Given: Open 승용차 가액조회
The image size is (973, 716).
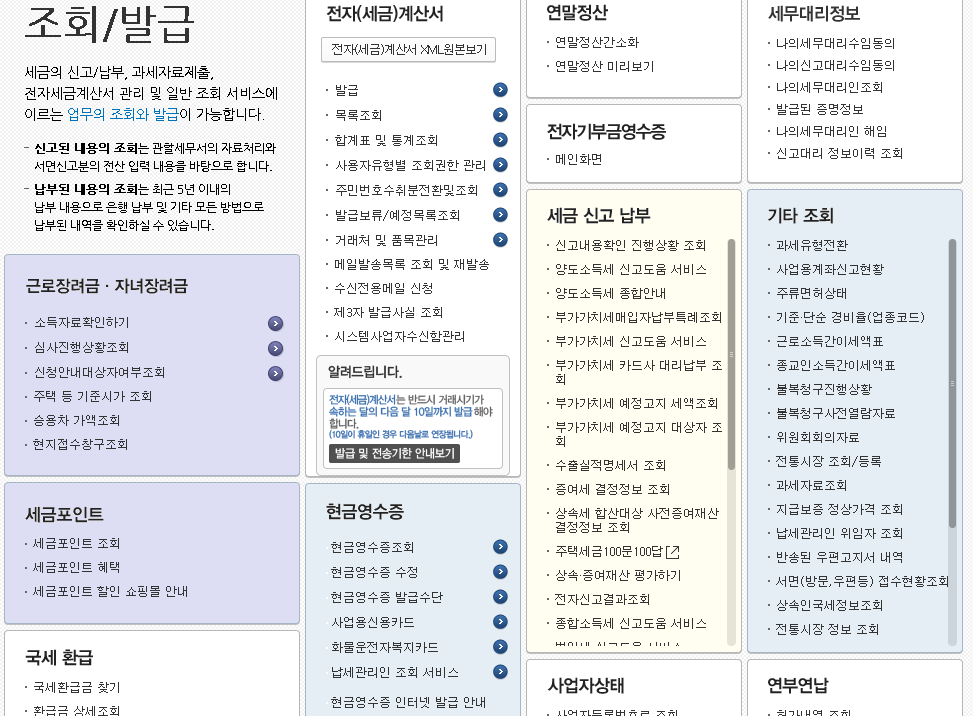Looking at the screenshot, I should coord(76,421).
